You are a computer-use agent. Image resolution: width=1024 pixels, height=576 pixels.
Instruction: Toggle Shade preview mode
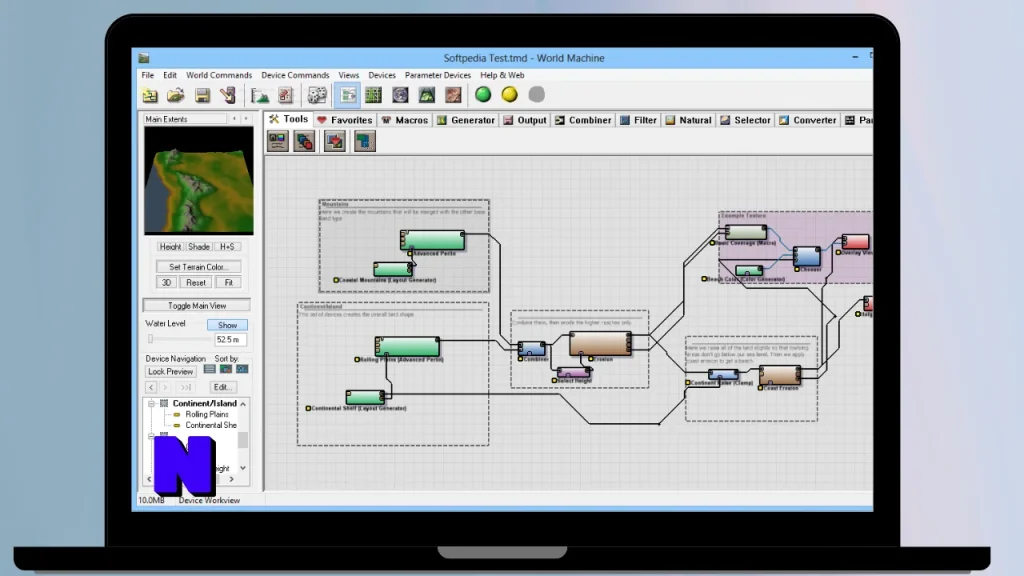(x=199, y=247)
